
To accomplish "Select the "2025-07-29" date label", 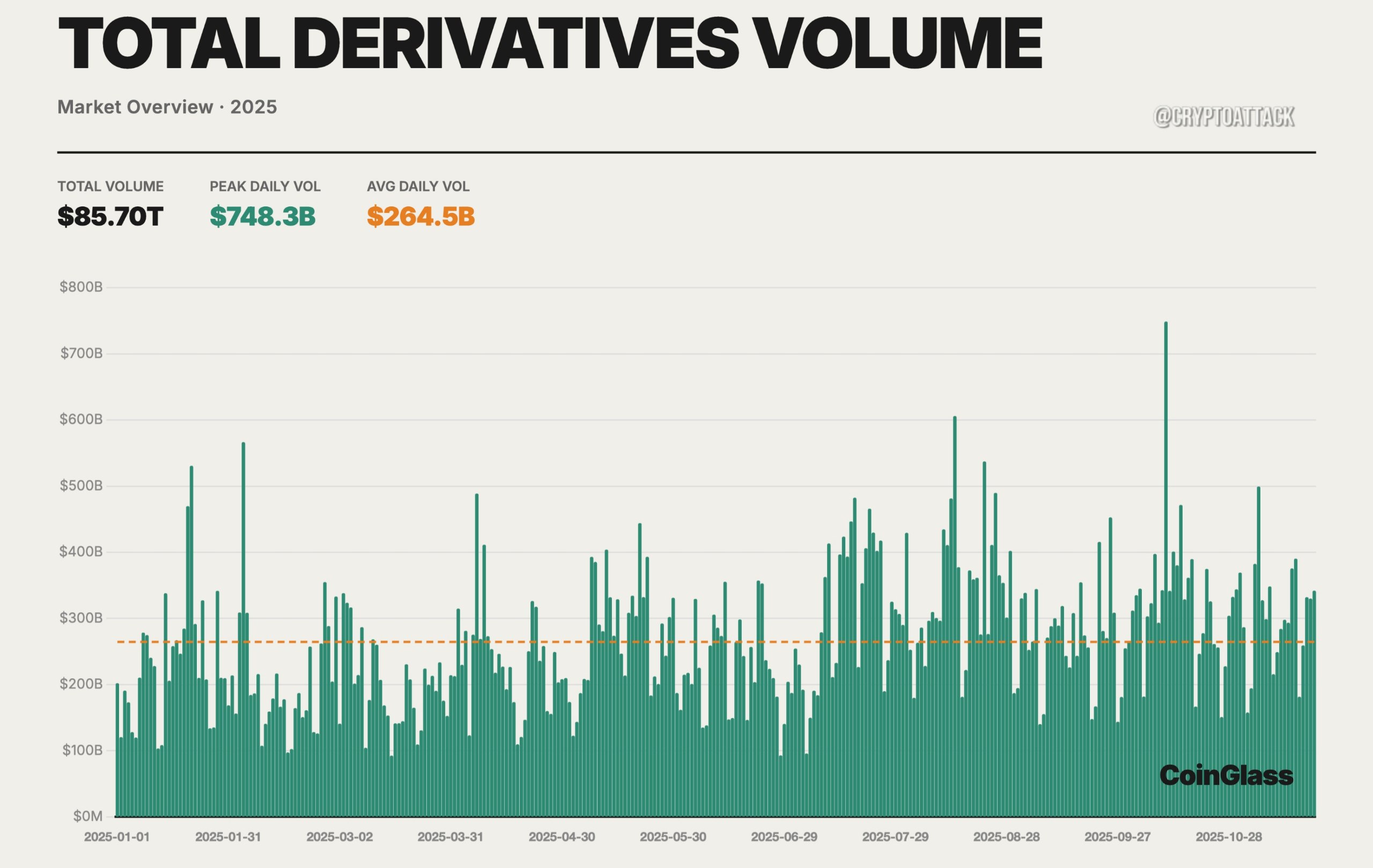I will click(895, 837).
